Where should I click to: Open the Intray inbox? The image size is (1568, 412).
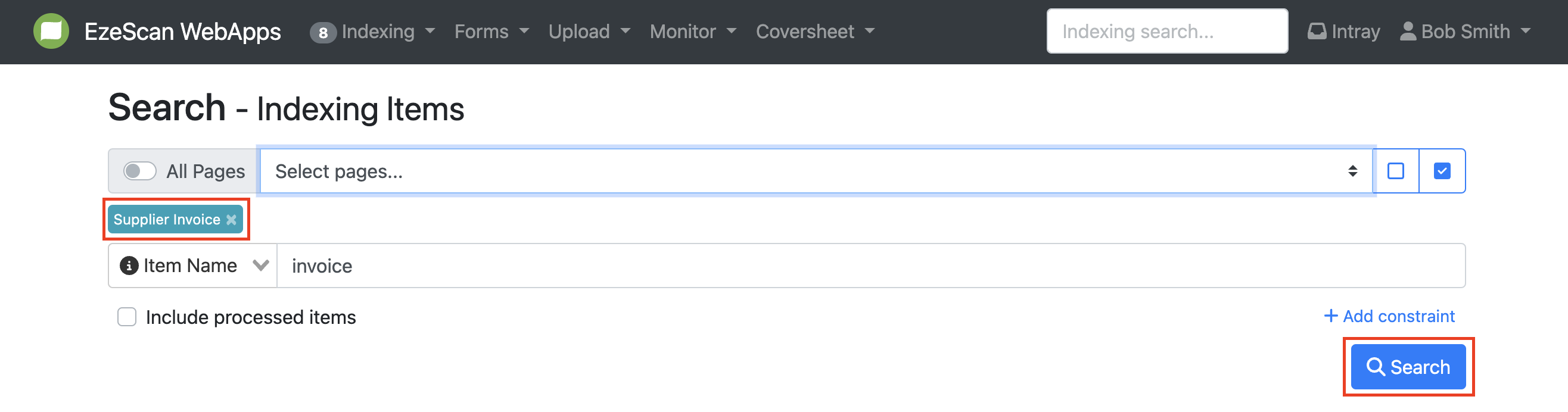point(1343,32)
